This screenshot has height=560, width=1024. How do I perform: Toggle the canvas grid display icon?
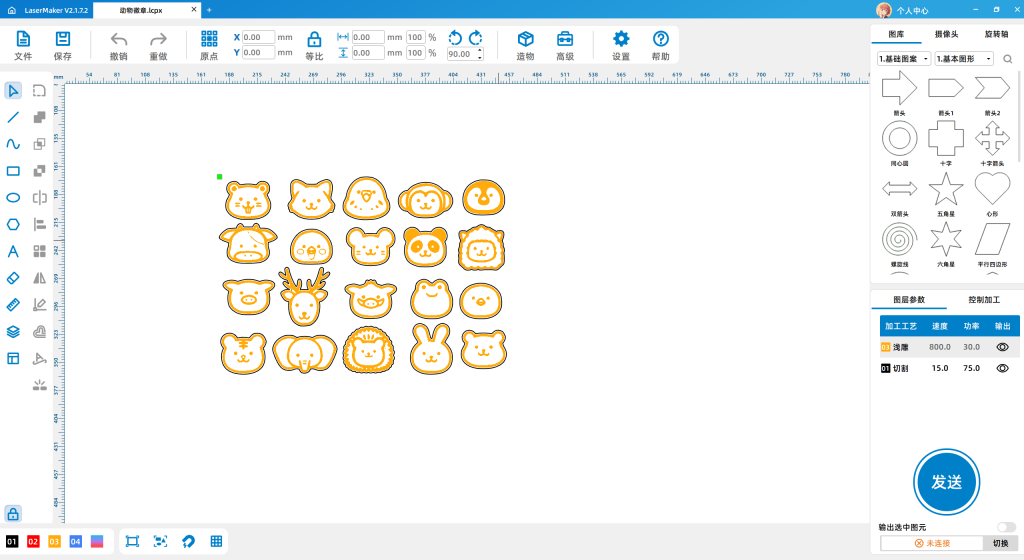[x=216, y=541]
